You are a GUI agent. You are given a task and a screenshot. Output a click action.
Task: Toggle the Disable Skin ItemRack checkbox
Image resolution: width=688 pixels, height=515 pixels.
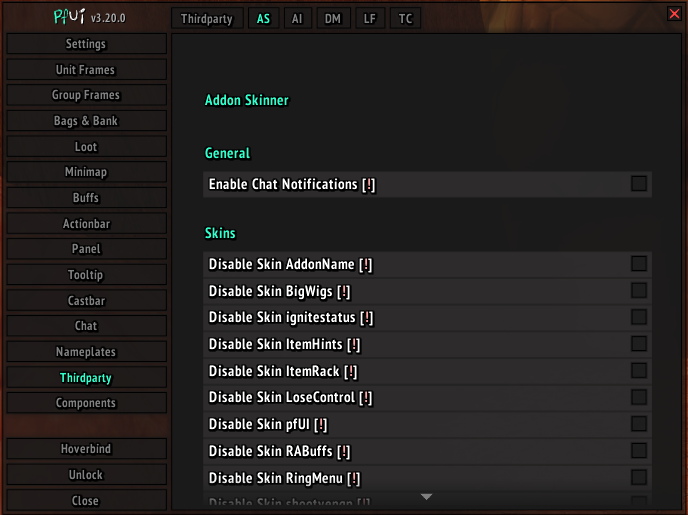coord(639,371)
